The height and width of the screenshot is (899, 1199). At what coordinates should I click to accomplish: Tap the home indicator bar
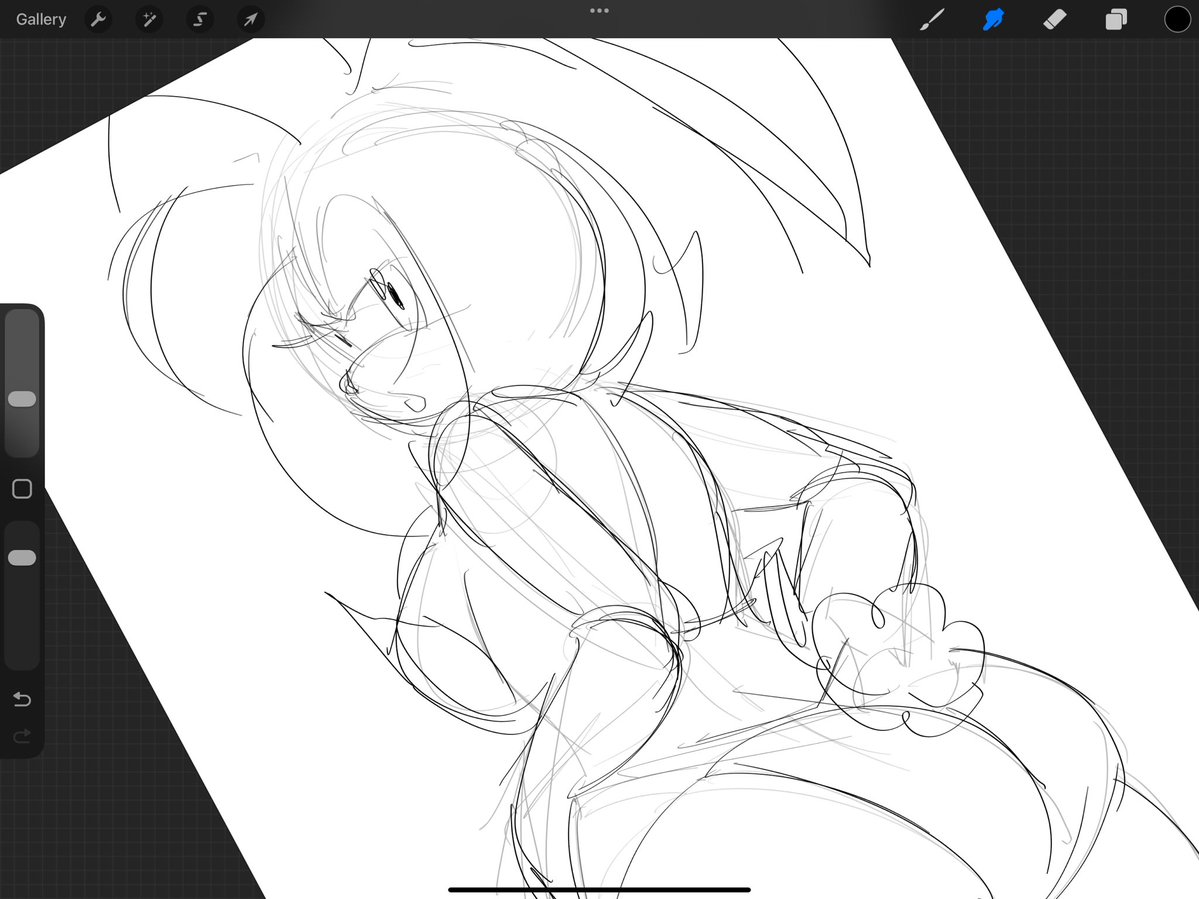[x=600, y=890]
